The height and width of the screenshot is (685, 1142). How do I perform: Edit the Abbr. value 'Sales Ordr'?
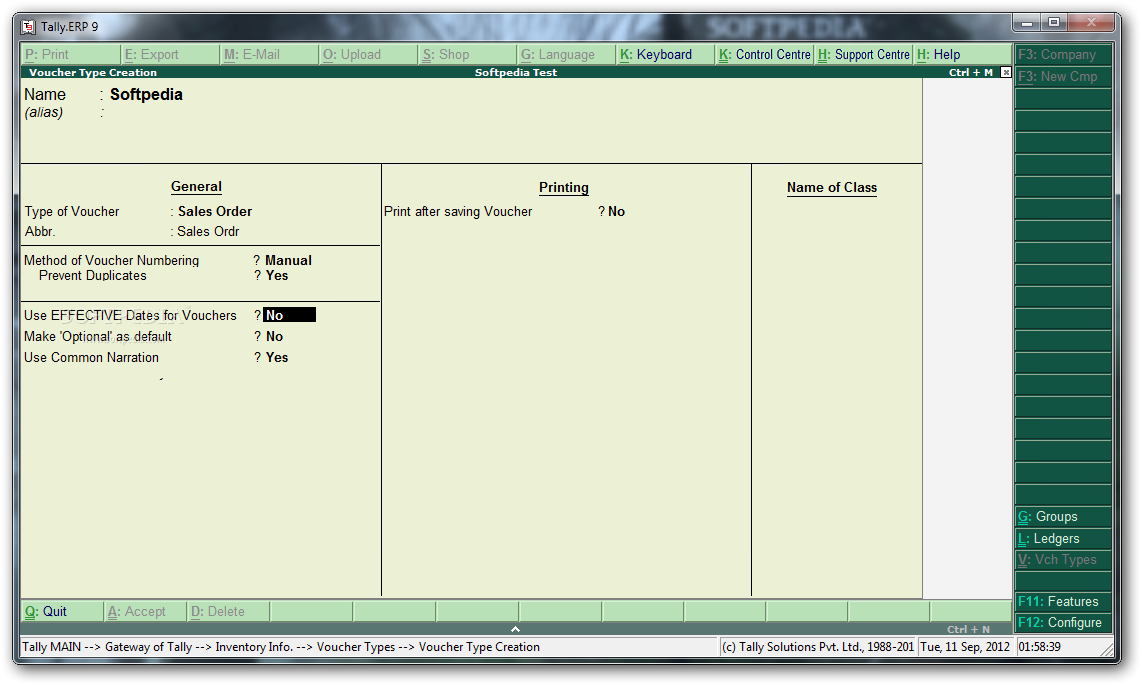pos(208,231)
